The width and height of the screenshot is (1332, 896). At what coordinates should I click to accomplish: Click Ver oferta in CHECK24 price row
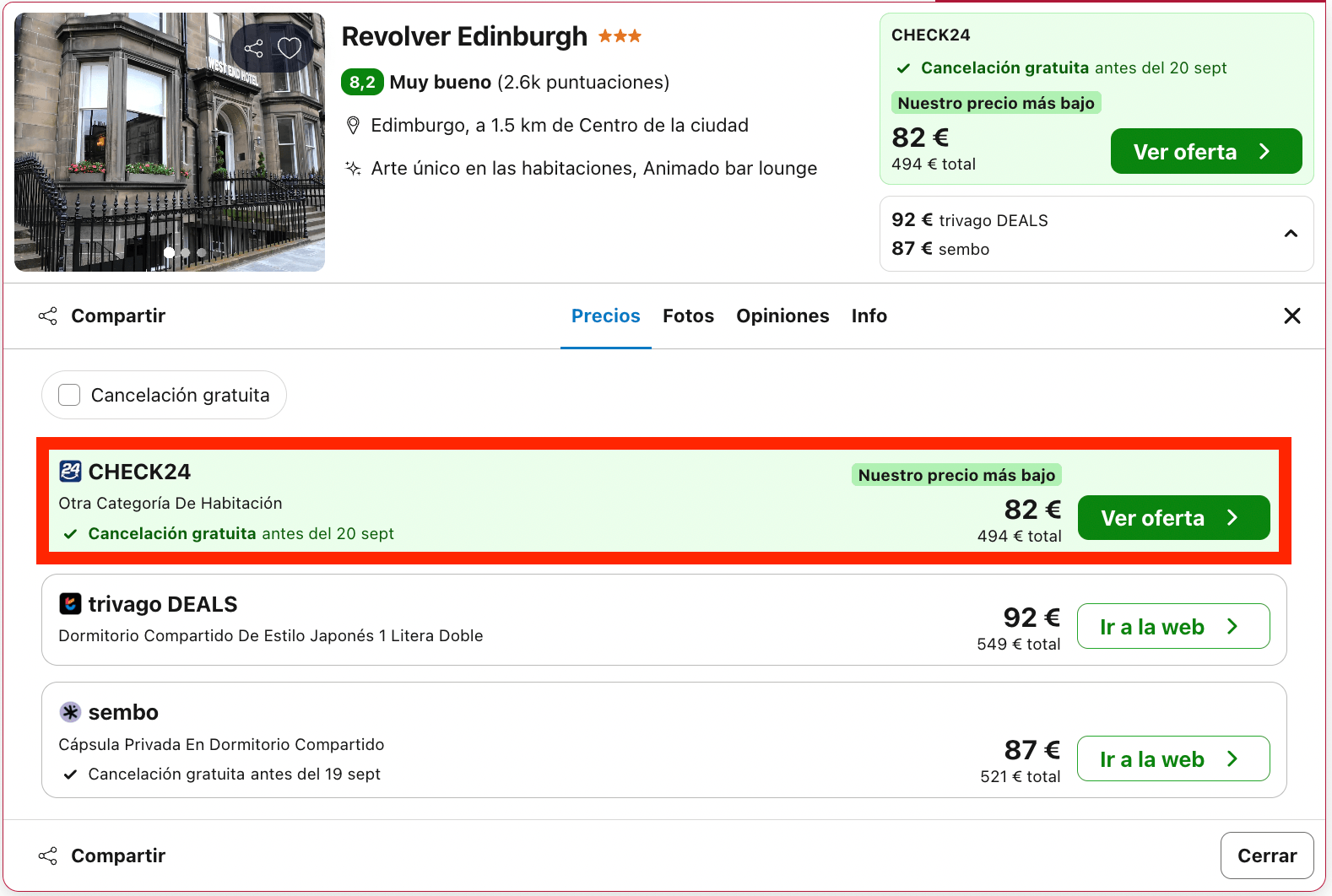click(1173, 517)
